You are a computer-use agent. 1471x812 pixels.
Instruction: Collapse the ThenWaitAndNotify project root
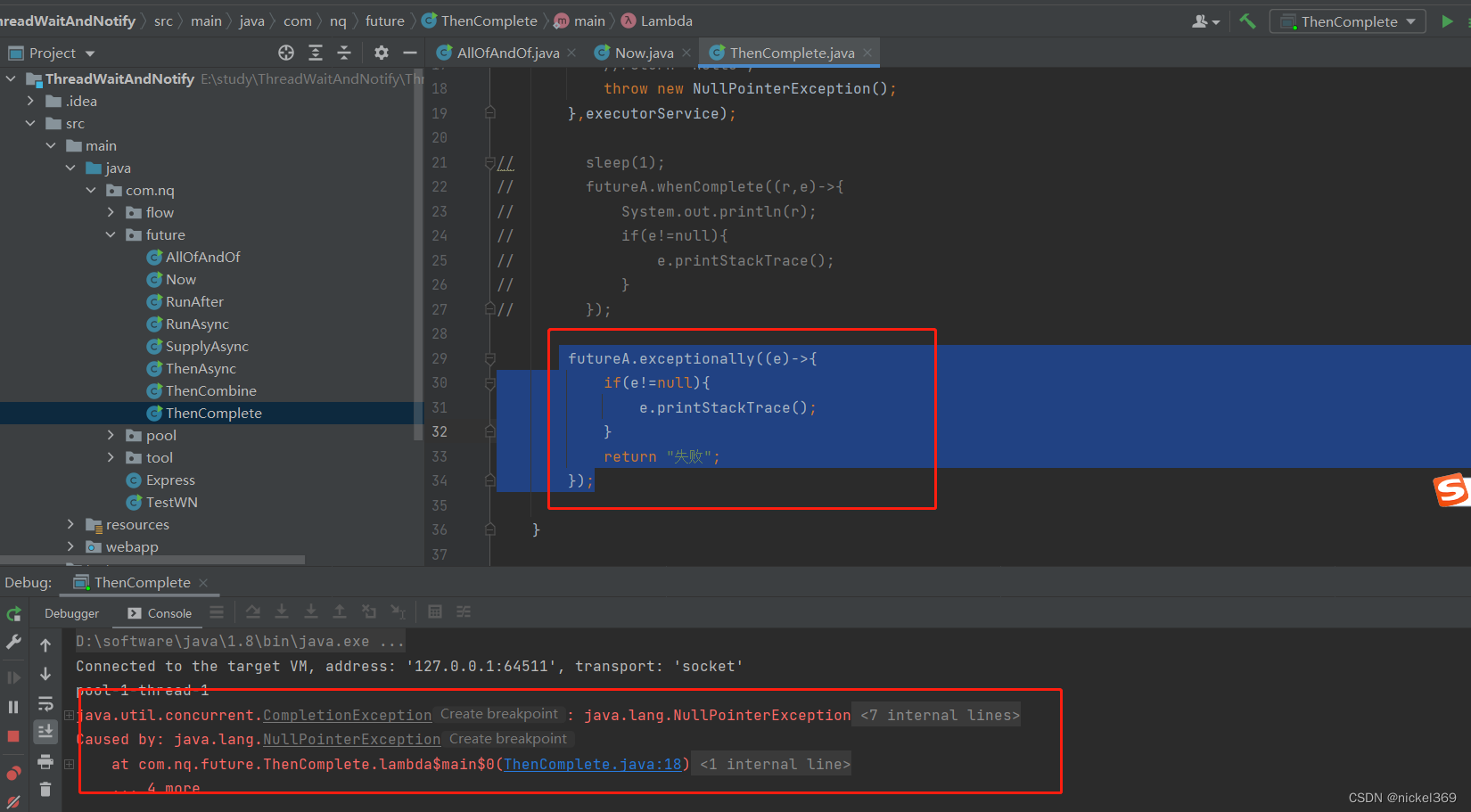point(11,79)
